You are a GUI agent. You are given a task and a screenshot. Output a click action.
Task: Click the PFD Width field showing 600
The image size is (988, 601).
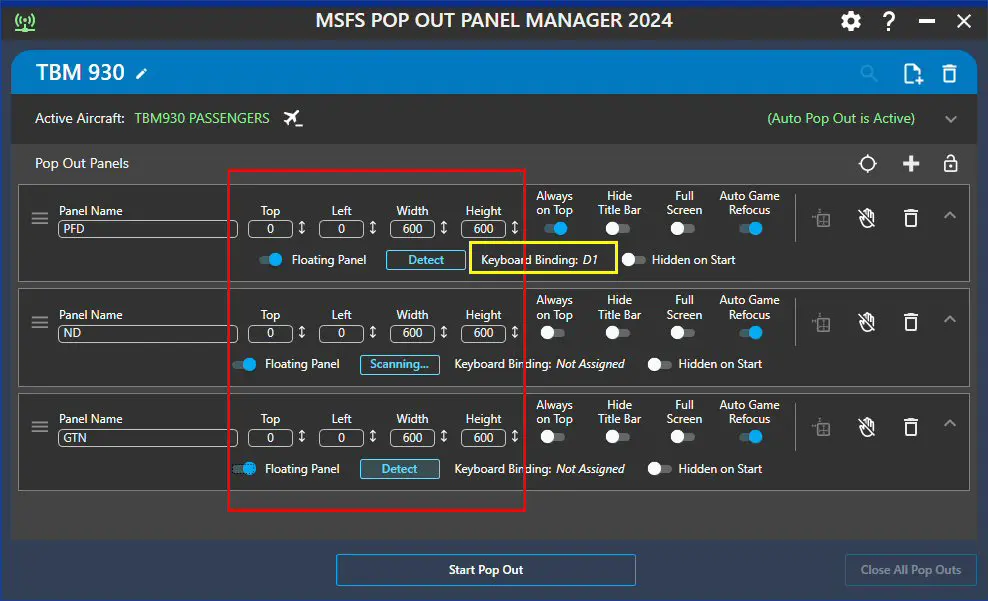click(412, 229)
